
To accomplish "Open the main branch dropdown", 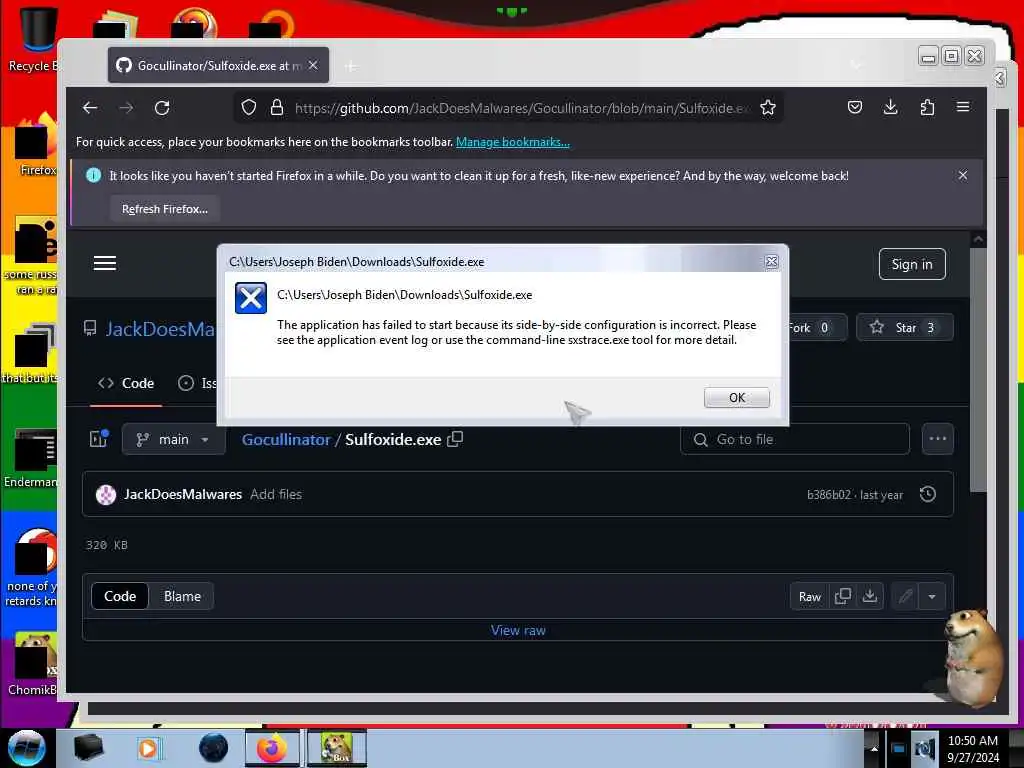I will pos(173,440).
